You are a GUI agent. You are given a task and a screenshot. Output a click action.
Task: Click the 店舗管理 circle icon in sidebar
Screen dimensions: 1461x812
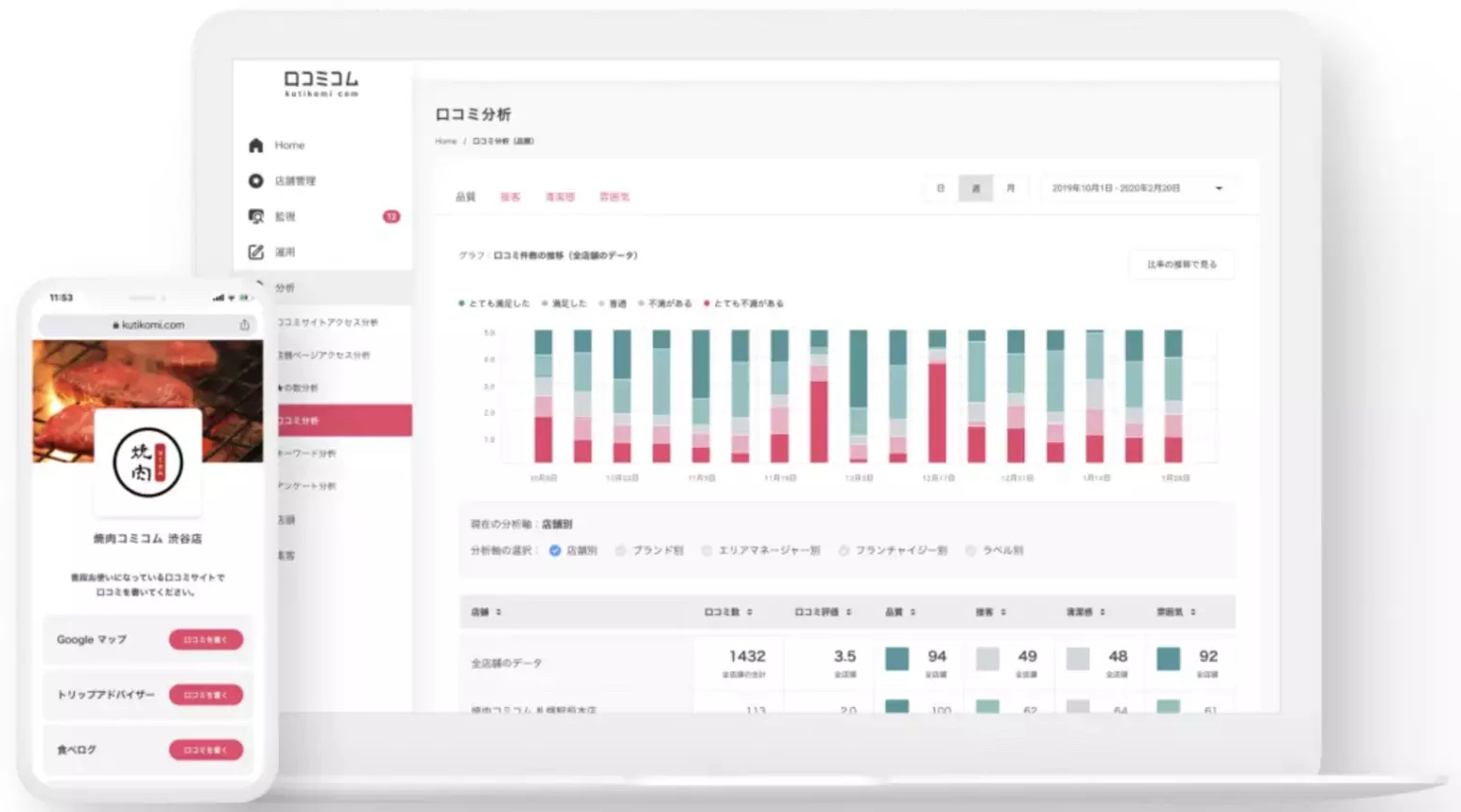255,181
